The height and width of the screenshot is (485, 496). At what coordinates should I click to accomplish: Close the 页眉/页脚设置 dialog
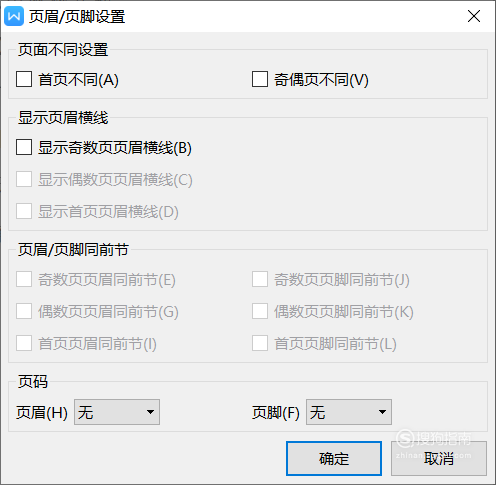474,16
